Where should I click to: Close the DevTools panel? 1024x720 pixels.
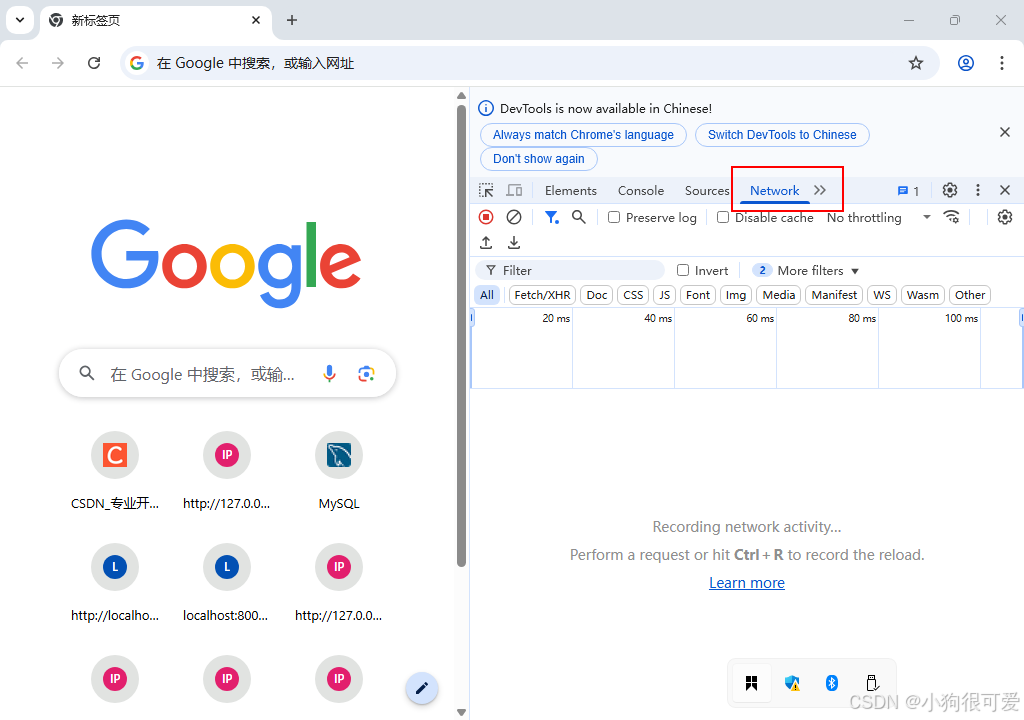[x=1005, y=190]
